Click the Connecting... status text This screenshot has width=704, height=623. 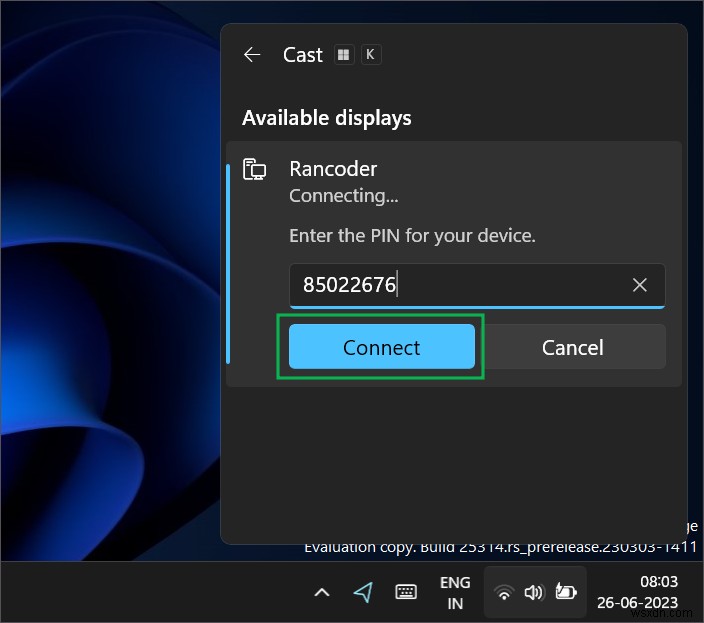pyautogui.click(x=343, y=196)
